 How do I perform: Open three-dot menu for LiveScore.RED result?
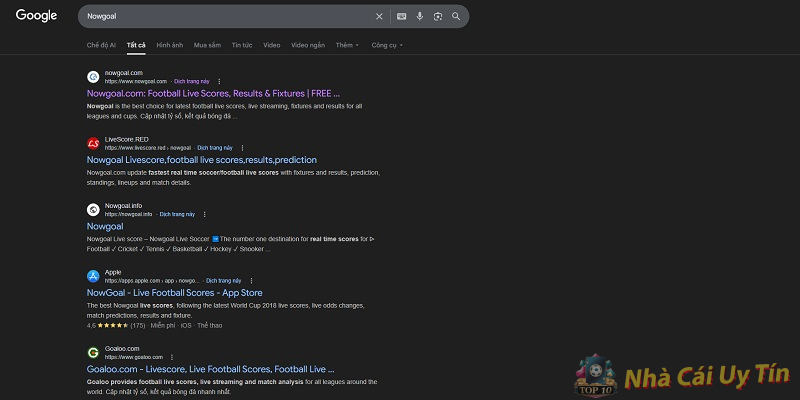(x=241, y=147)
